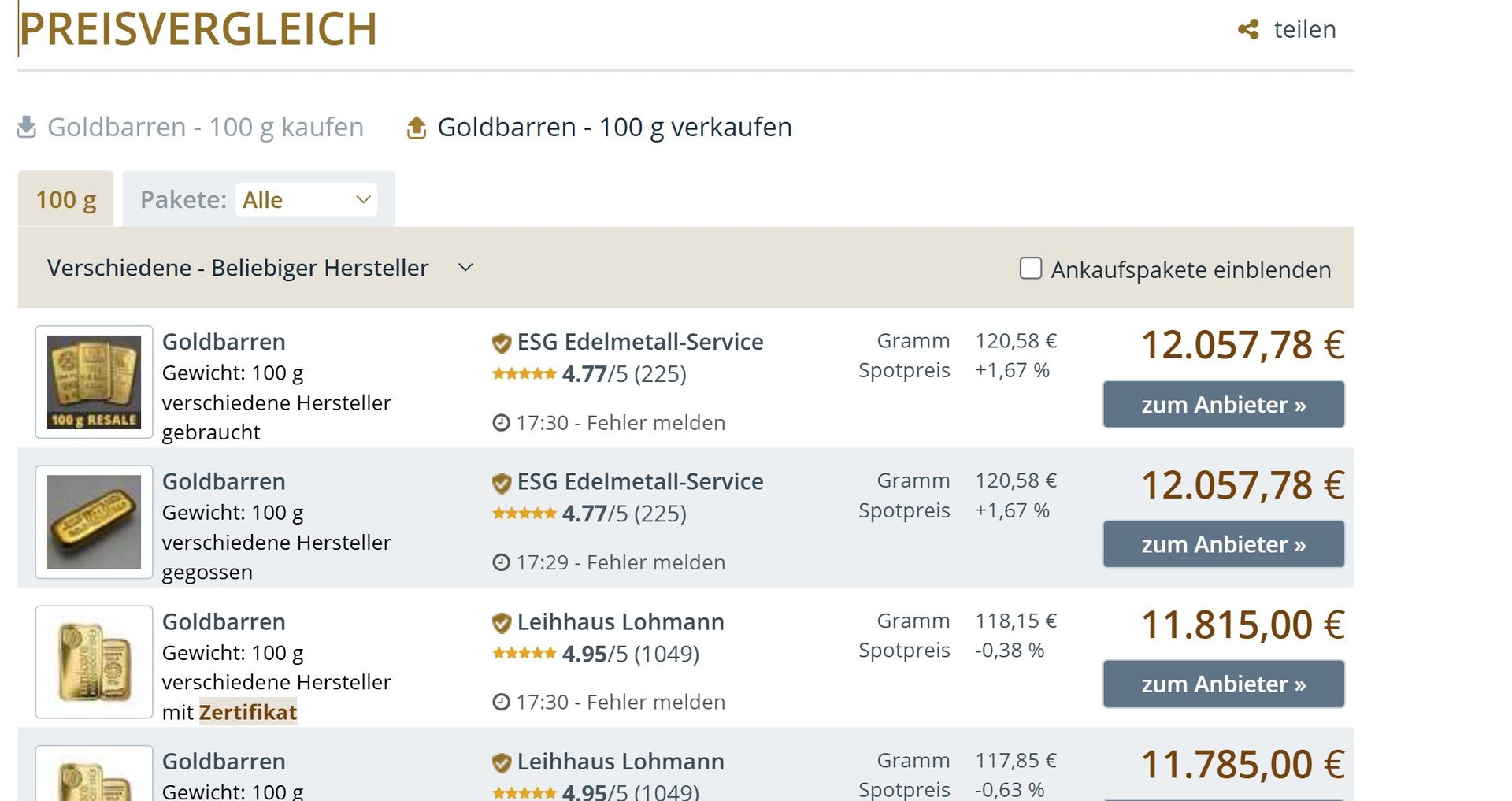Image resolution: width=1512 pixels, height=801 pixels.
Task: Click the star rating of first ESG listing
Action: point(524,373)
